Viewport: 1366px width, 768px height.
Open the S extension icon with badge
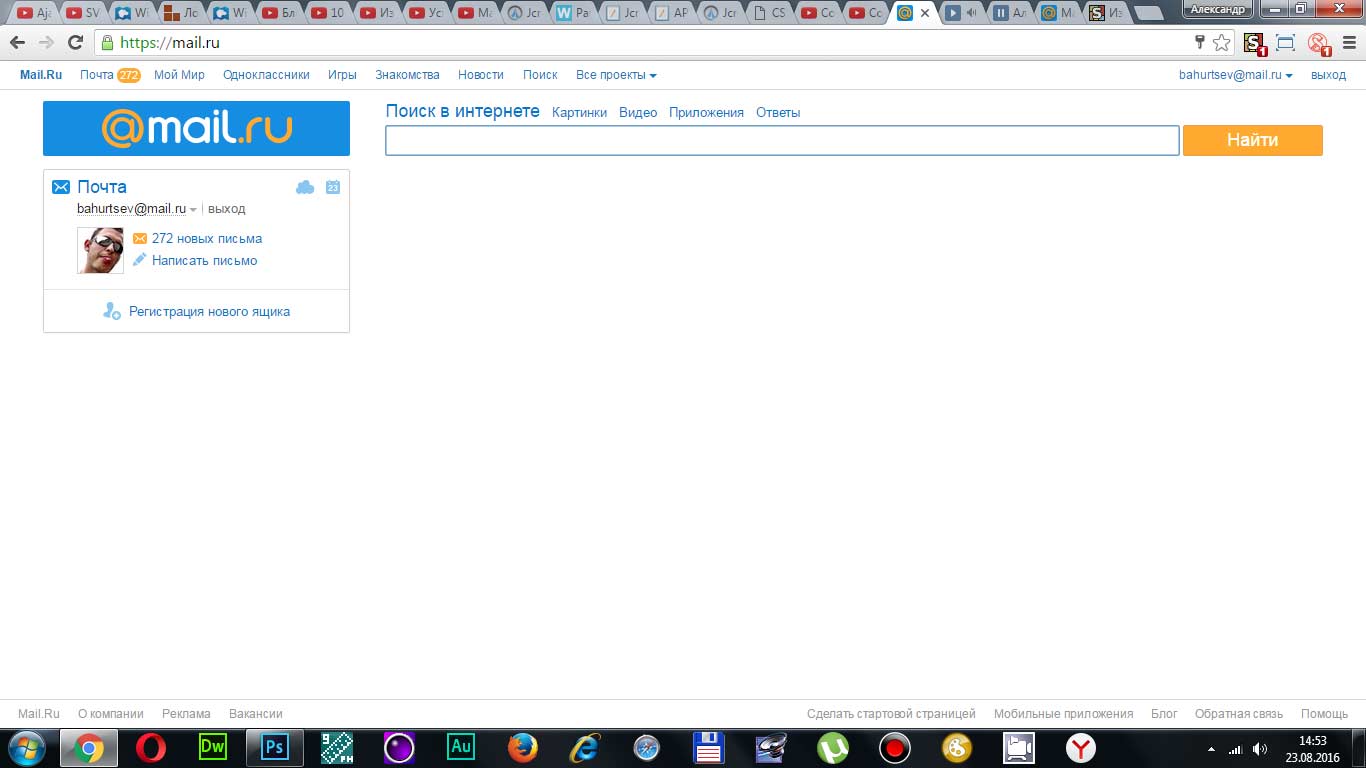coord(1255,43)
